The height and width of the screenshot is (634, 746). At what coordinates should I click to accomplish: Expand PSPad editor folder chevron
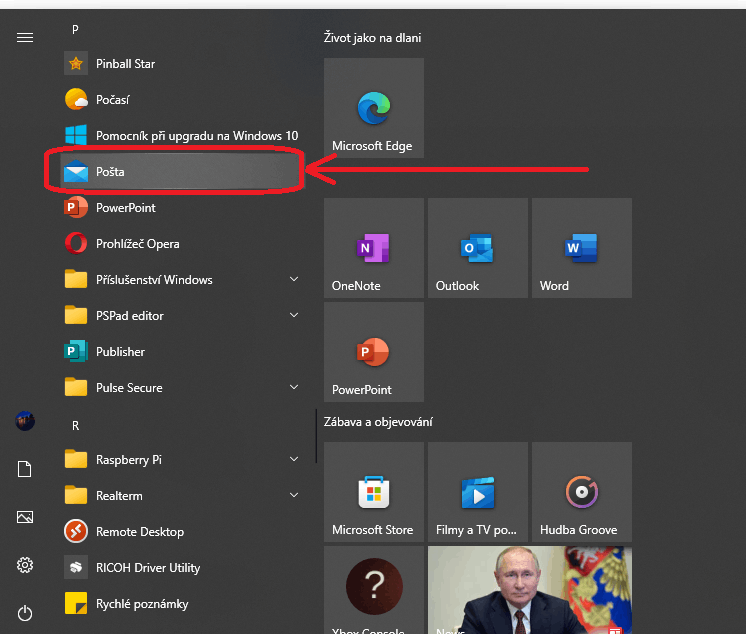294,315
